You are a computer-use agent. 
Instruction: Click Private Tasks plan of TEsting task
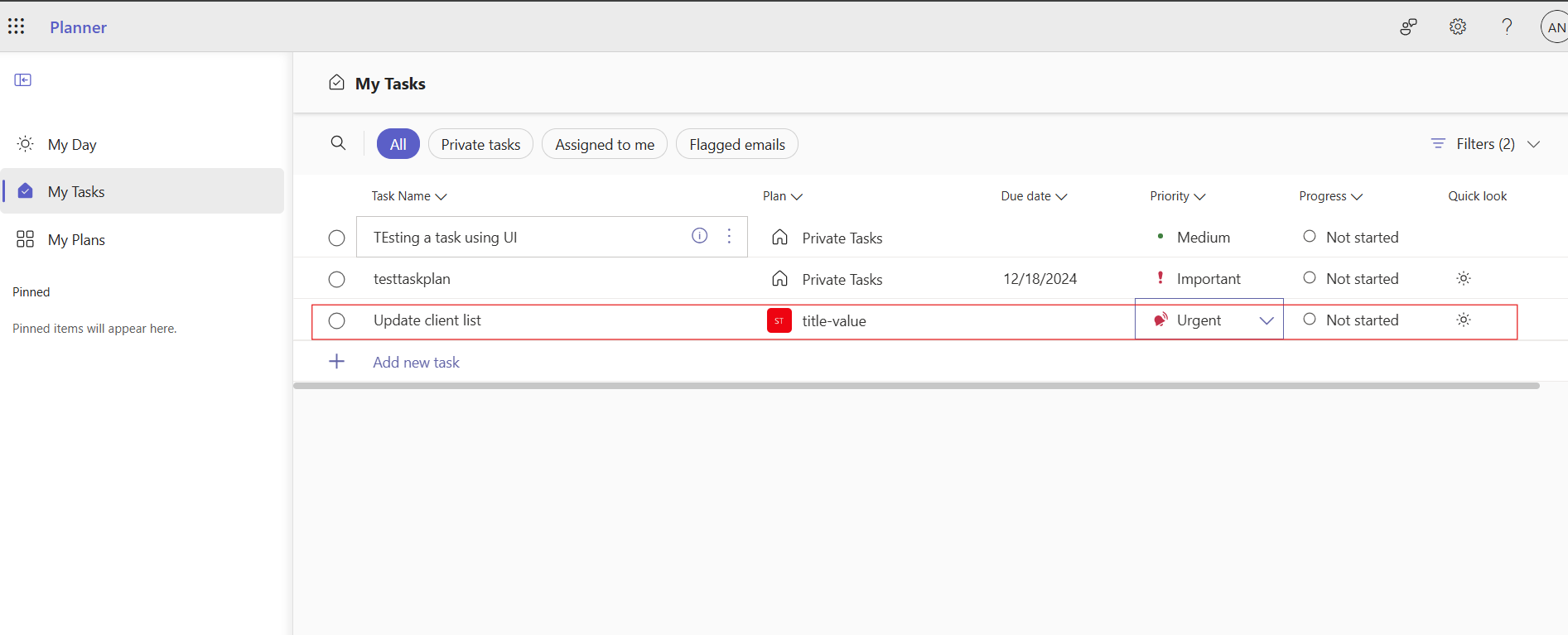(x=842, y=238)
